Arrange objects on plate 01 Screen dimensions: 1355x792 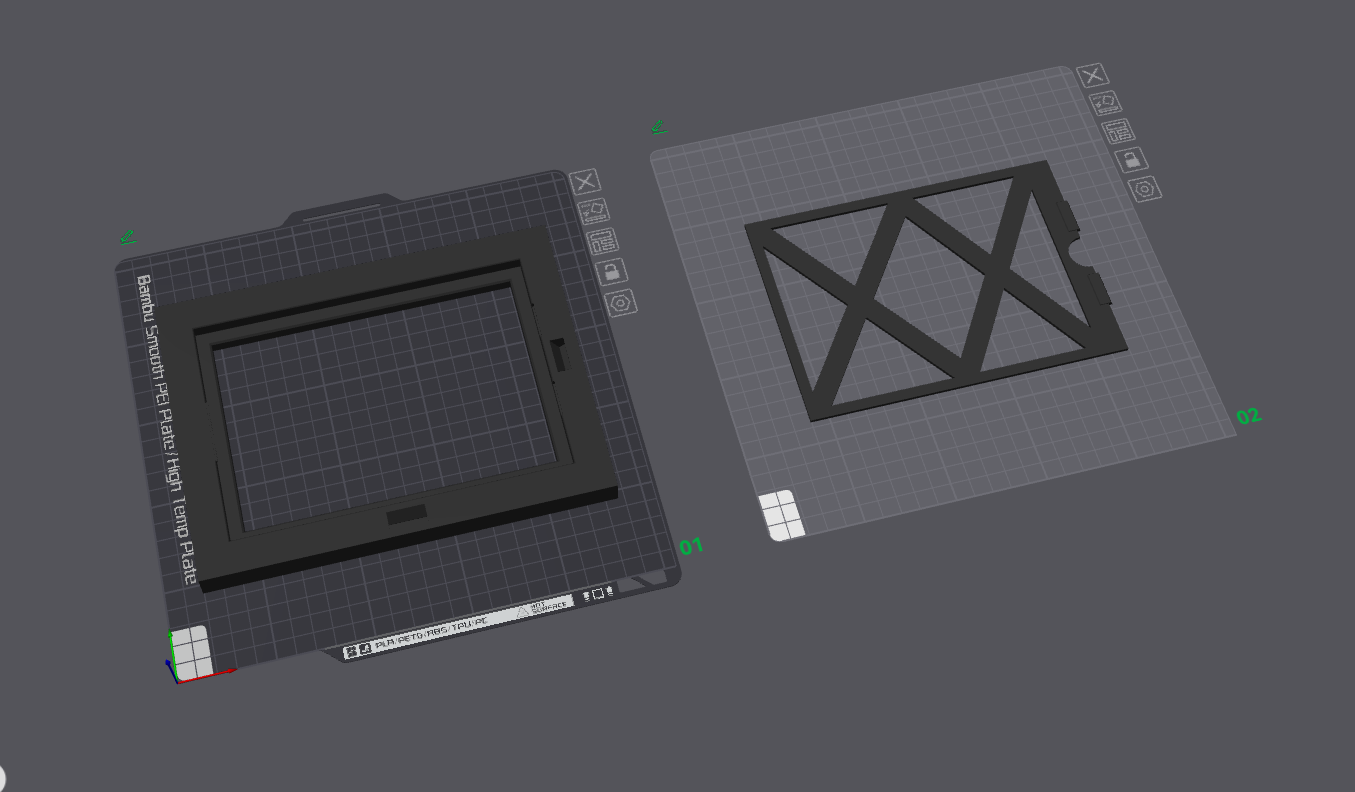603,241
